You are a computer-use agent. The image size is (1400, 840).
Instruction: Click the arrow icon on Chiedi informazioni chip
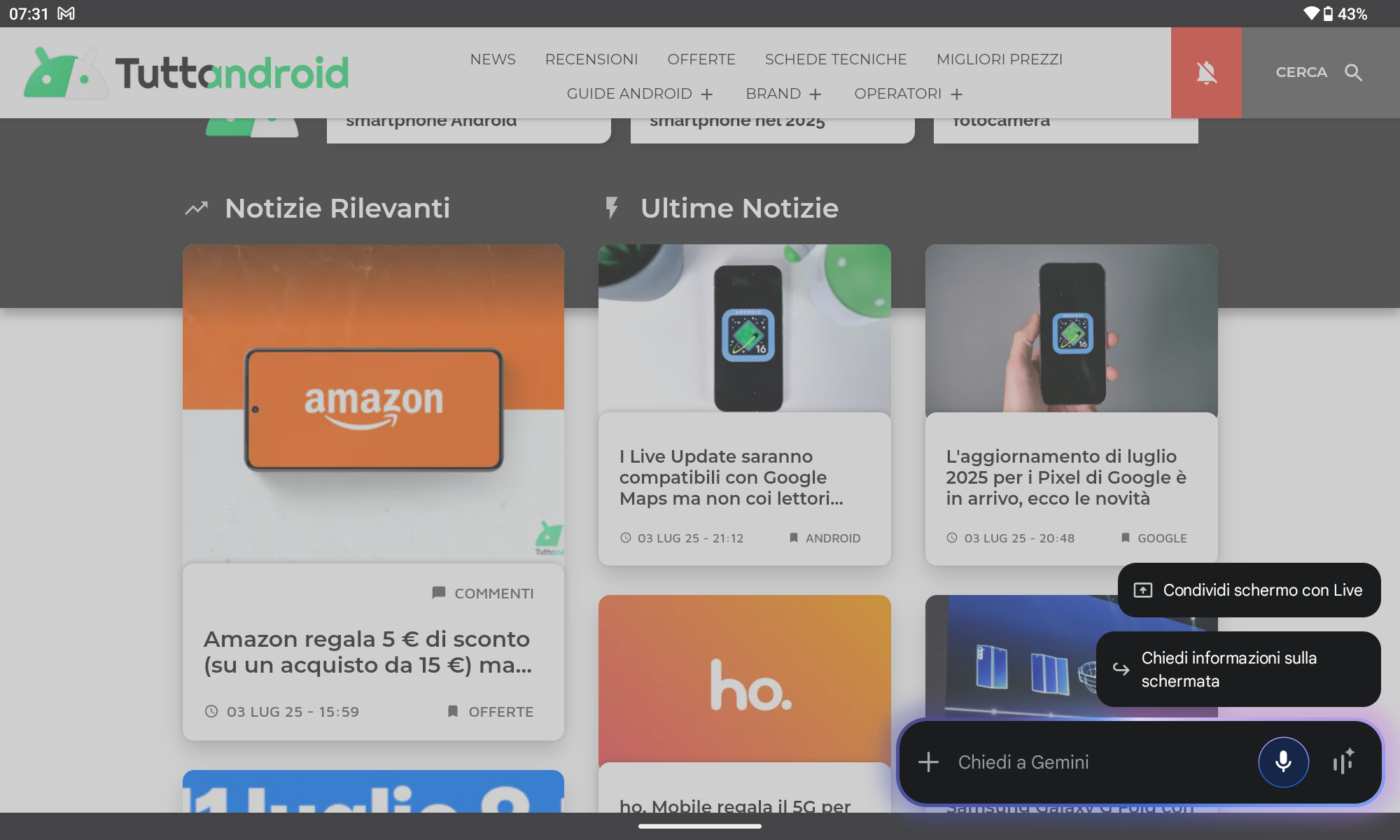1121,669
